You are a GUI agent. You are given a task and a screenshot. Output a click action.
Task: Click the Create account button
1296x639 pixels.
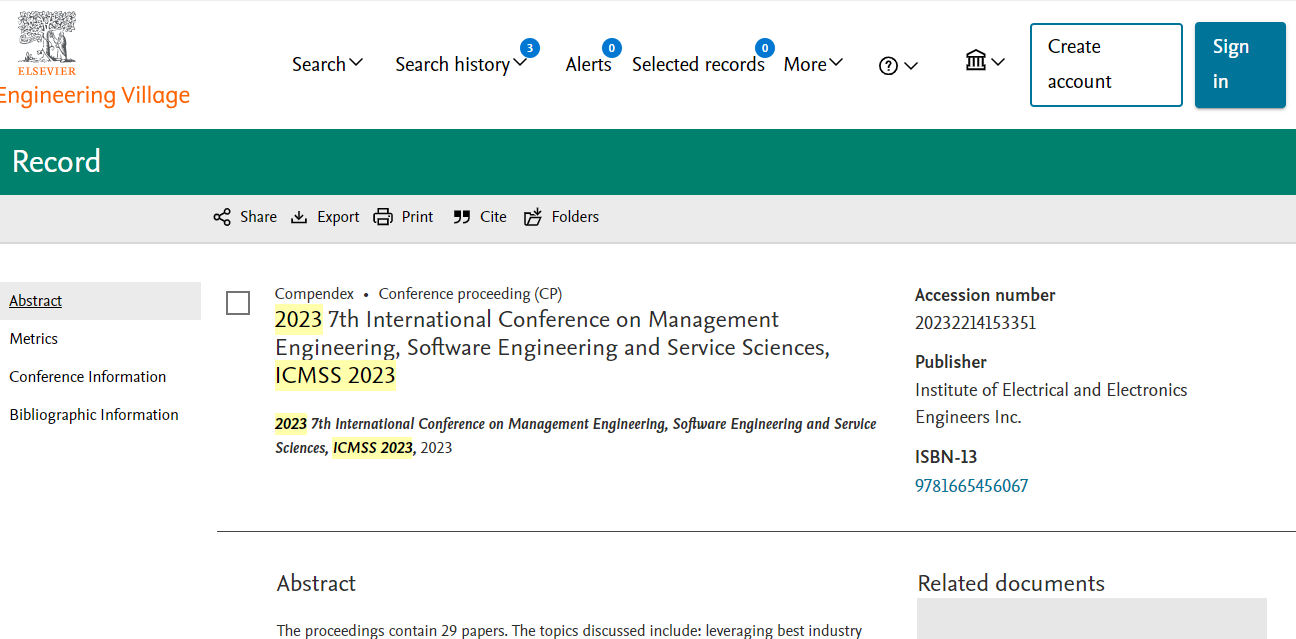click(1106, 65)
